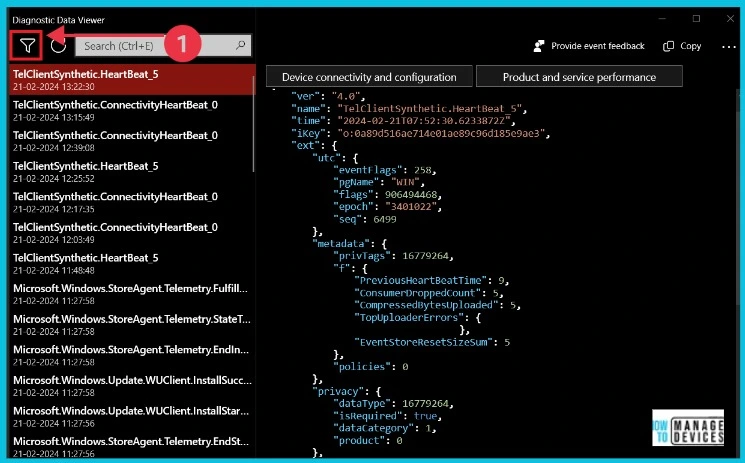Select StoreAgent.Telemetry.Fulfill... event
Viewport: 745px width, 463px height.
(x=132, y=294)
